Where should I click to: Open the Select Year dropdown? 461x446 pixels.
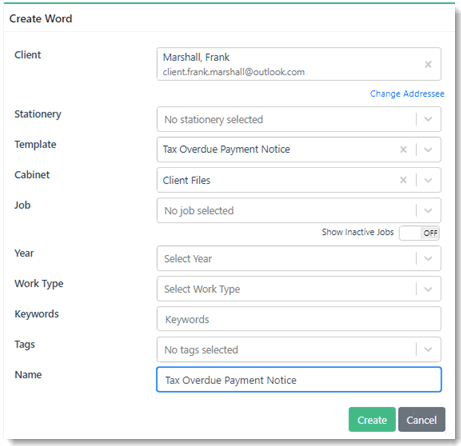click(299, 258)
